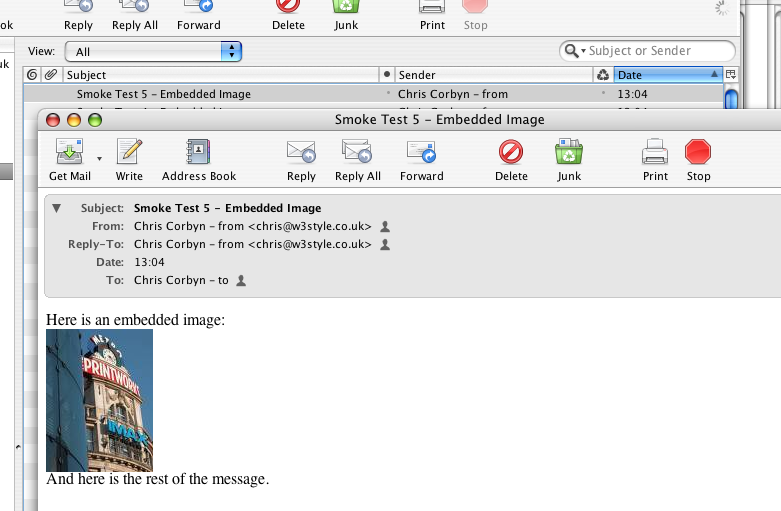The width and height of the screenshot is (781, 511).
Task: Mark as Junk in the Smoke Test 5 window
Action: (x=569, y=159)
